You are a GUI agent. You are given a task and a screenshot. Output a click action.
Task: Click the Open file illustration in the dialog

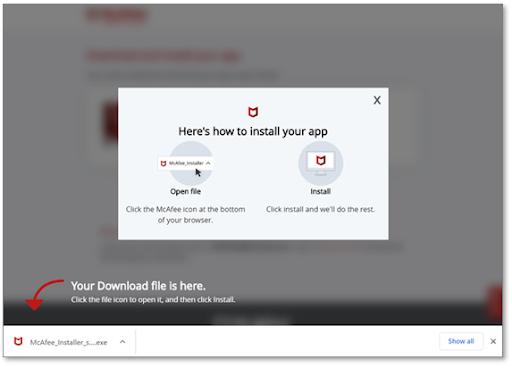pyautogui.click(x=186, y=163)
